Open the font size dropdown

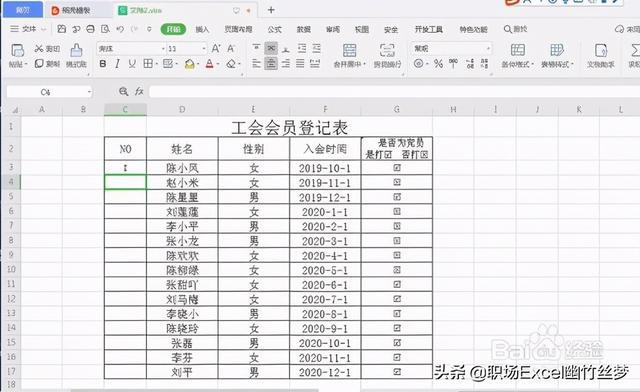coord(204,49)
